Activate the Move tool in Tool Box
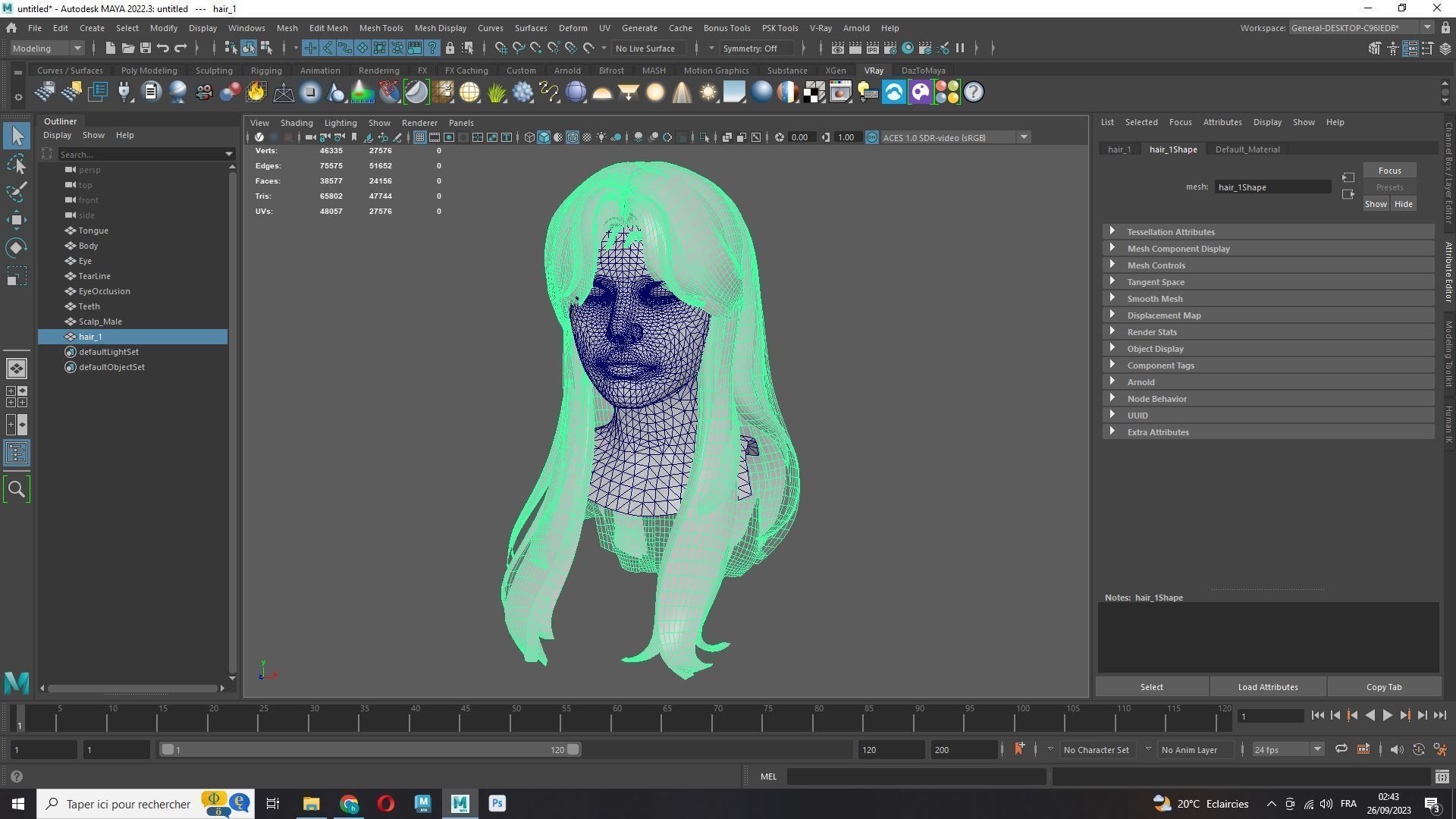The image size is (1456, 819). point(17,220)
